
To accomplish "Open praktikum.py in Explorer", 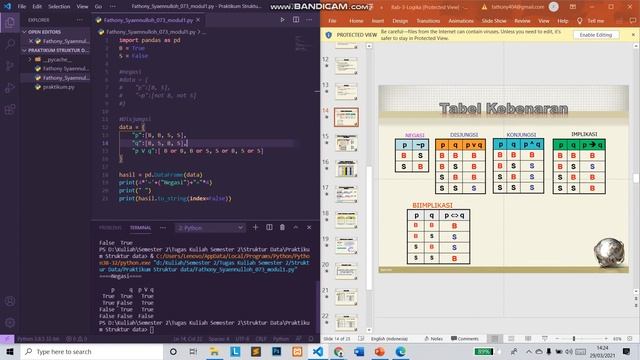I will pos(58,87).
